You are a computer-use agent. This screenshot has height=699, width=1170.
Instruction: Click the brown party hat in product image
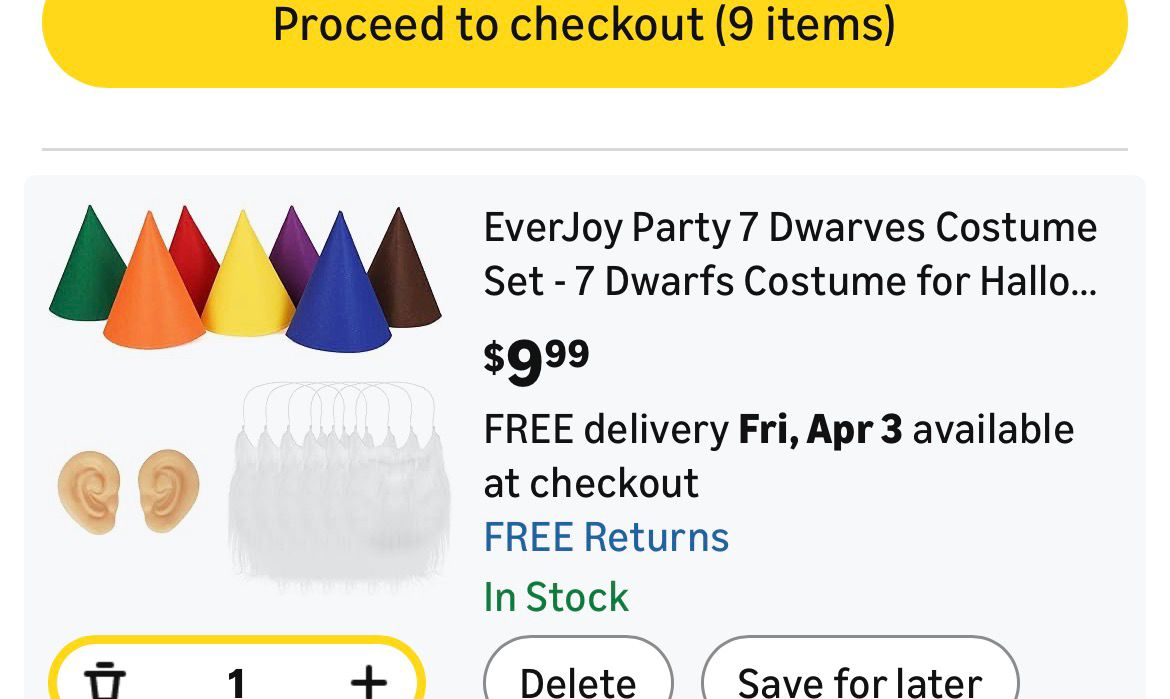pos(405,275)
